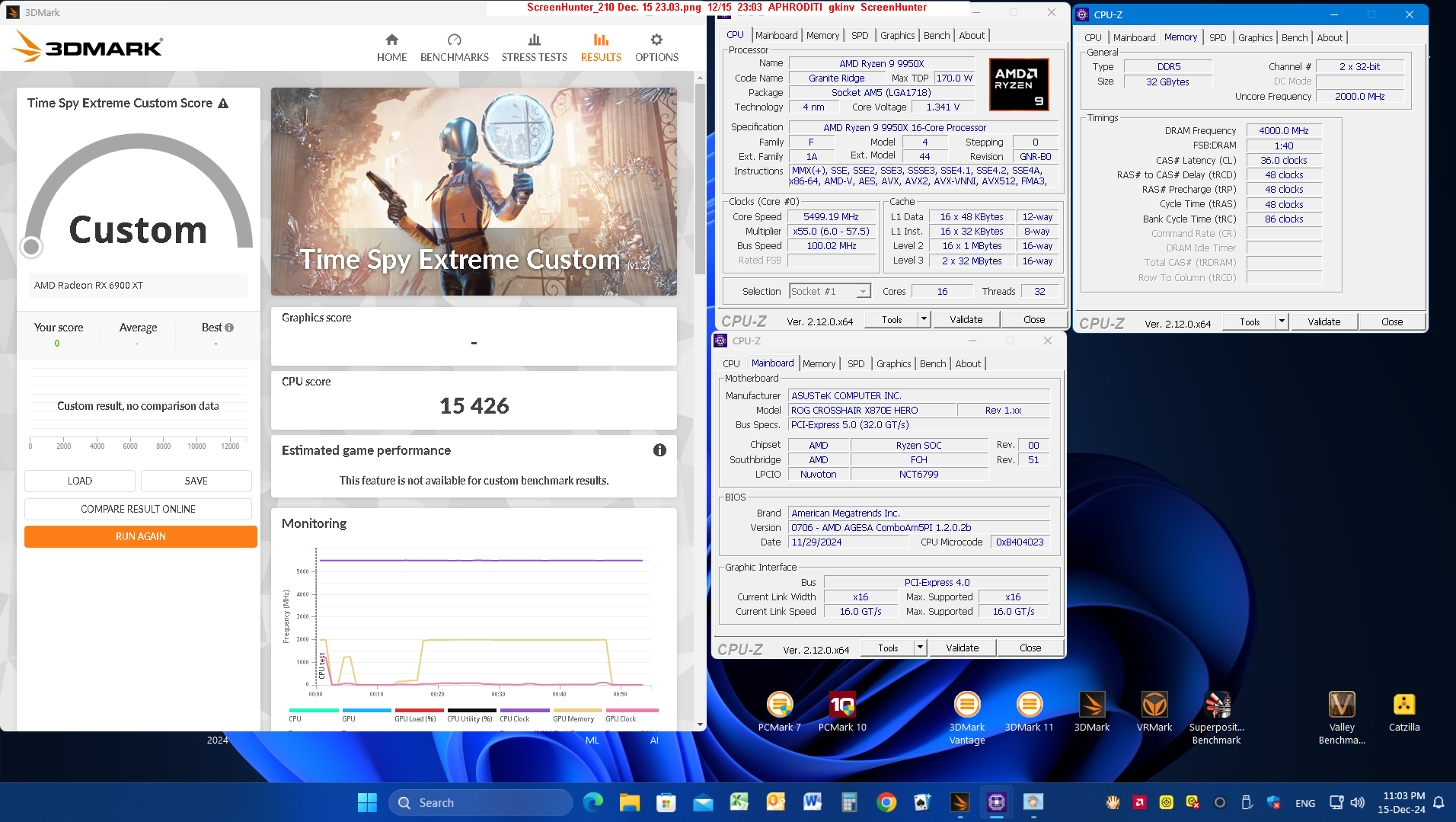The height and width of the screenshot is (822, 1456).
Task: Select About tab in the Mainboard CPU-Z window
Action: click(968, 363)
